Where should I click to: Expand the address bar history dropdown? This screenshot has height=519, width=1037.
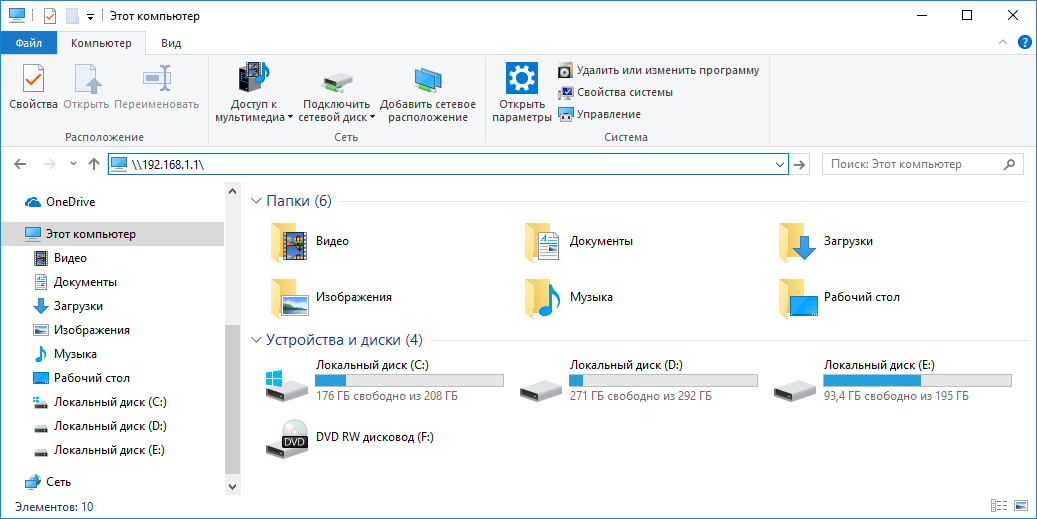coord(779,164)
